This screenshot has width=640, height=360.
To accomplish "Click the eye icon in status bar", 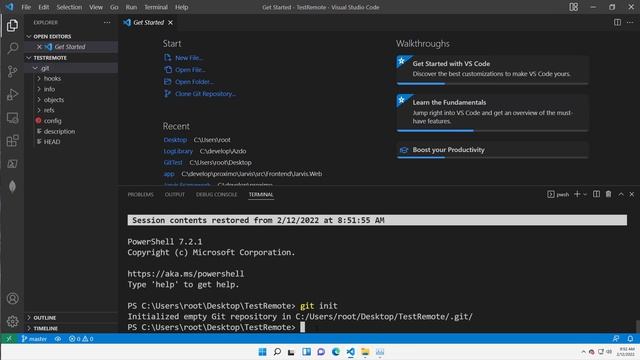I will point(58,339).
